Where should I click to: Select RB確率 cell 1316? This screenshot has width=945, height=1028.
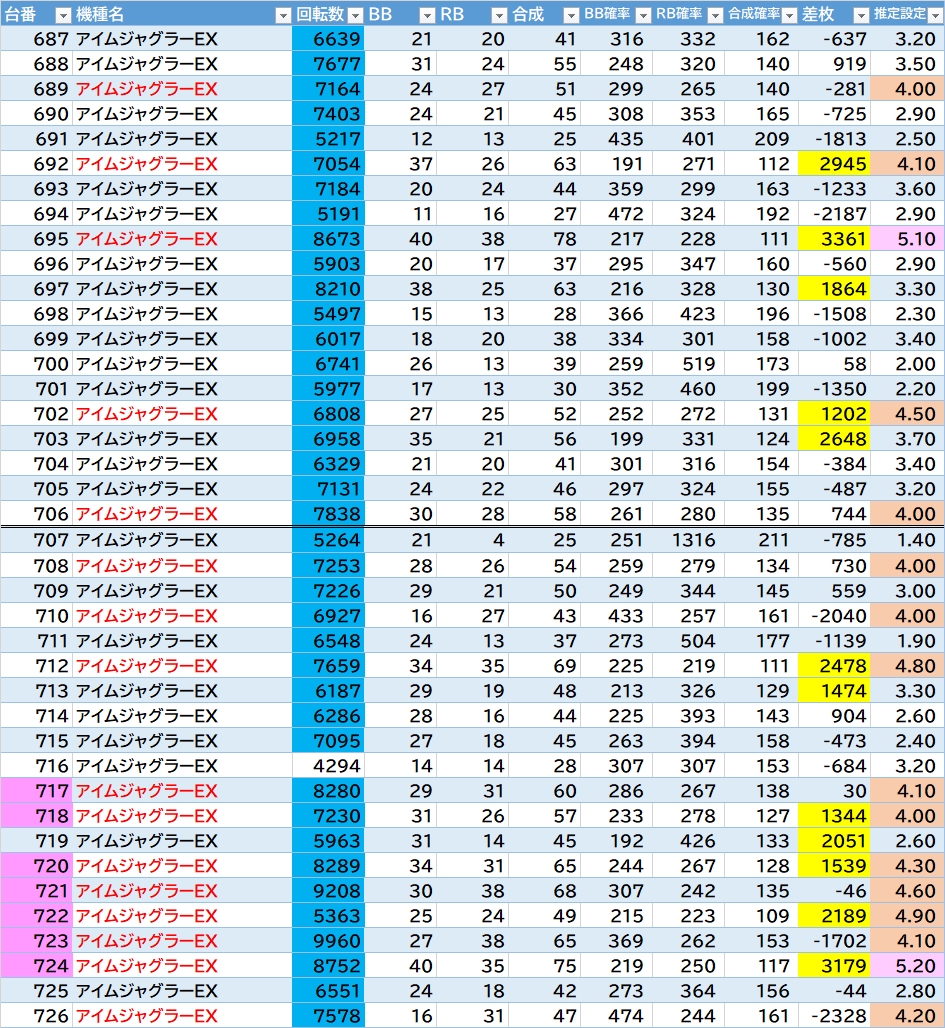tap(689, 540)
